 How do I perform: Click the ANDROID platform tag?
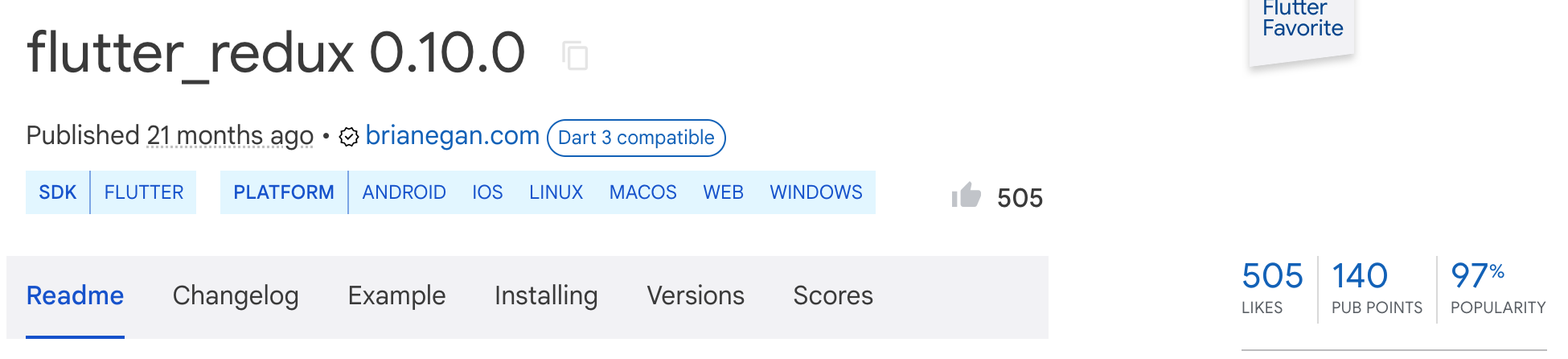click(x=404, y=192)
